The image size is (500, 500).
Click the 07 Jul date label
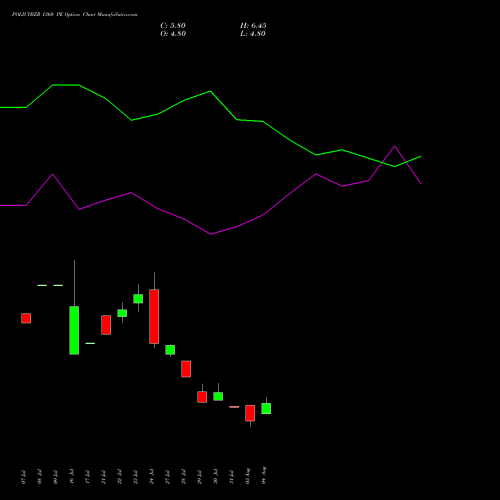pyautogui.click(x=23, y=477)
